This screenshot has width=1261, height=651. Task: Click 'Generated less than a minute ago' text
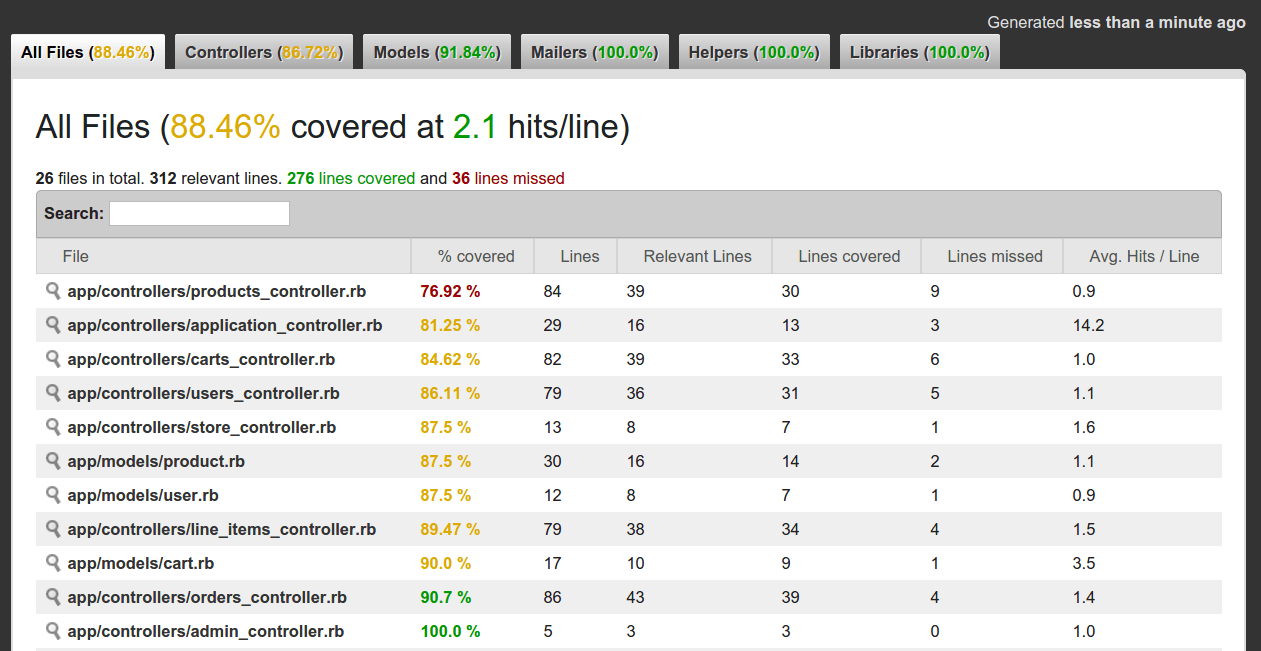pos(1116,22)
